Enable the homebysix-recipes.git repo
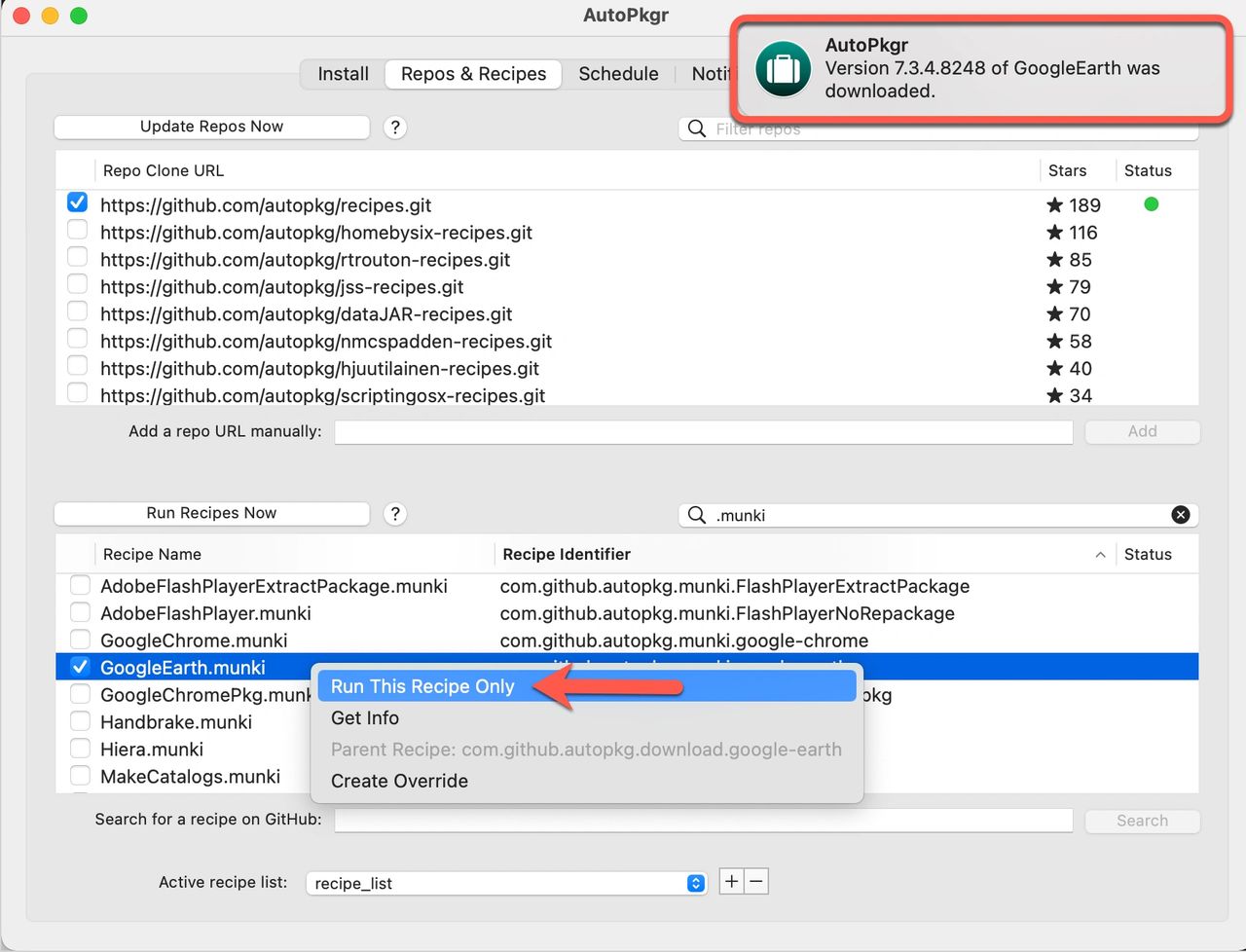The width and height of the screenshot is (1246, 952). pos(77,230)
